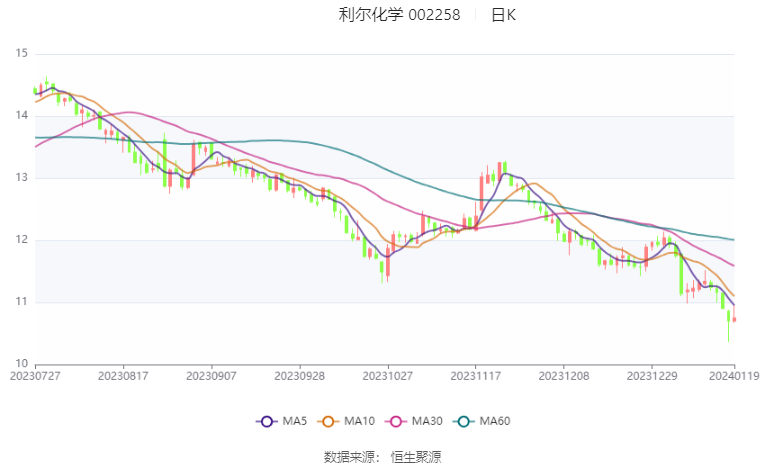Screen dimensions: 765x465
Task: Click the 20230727 date axis label
Action: [x=36, y=375]
